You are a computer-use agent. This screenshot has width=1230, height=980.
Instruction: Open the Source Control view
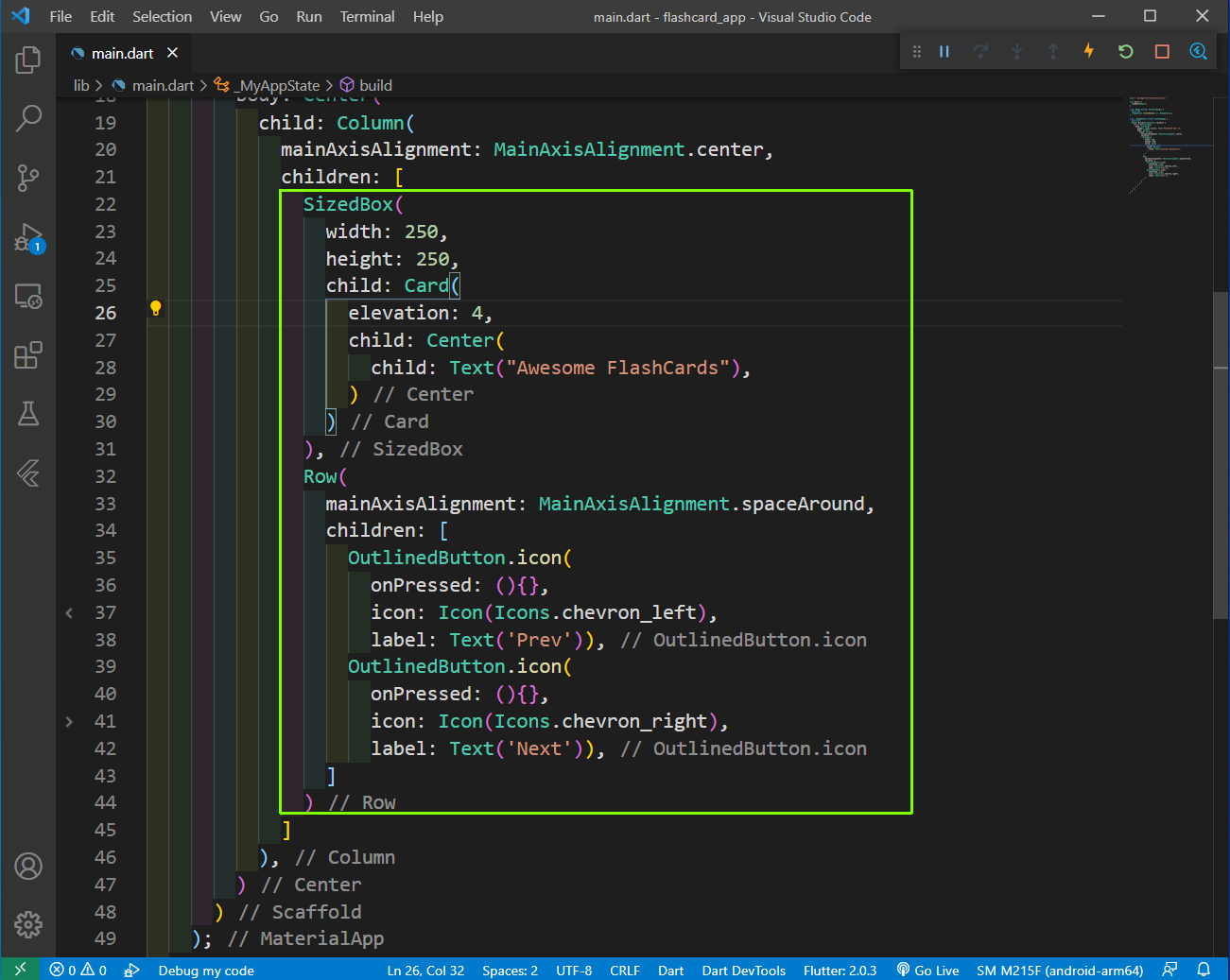pyautogui.click(x=28, y=178)
